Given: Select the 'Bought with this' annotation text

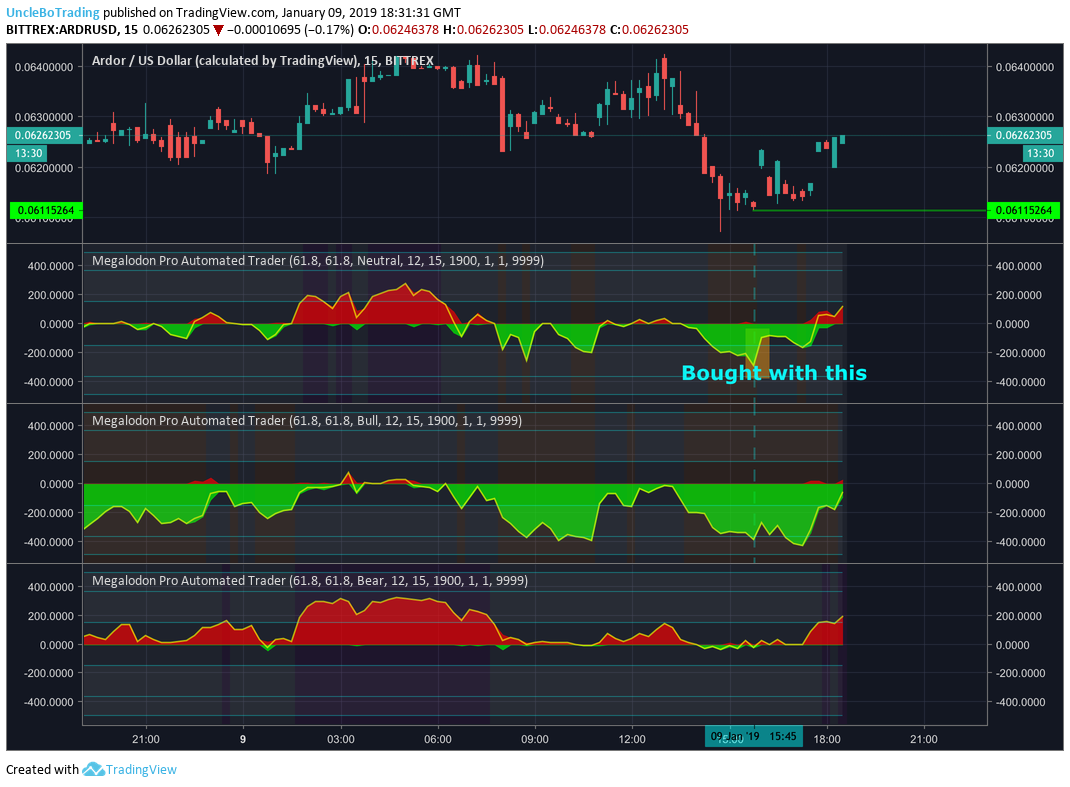Looking at the screenshot, I should 774,373.
